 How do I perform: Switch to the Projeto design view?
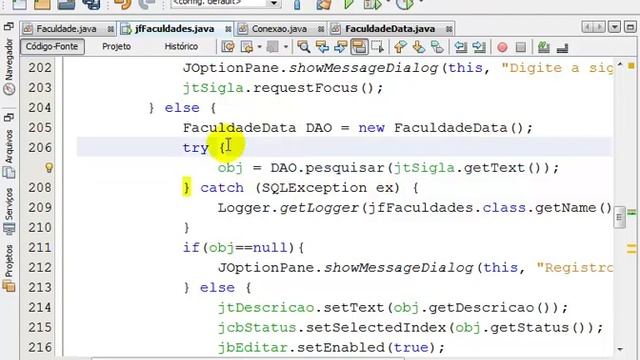pos(116,47)
